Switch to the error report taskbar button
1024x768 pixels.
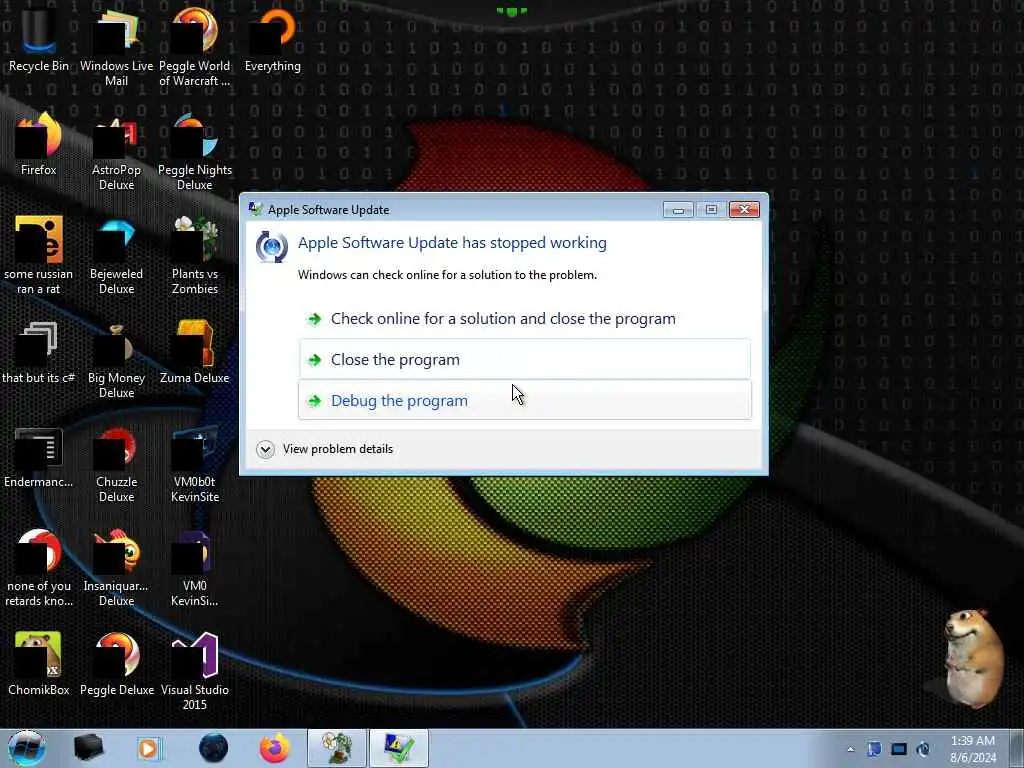pyautogui.click(x=398, y=748)
